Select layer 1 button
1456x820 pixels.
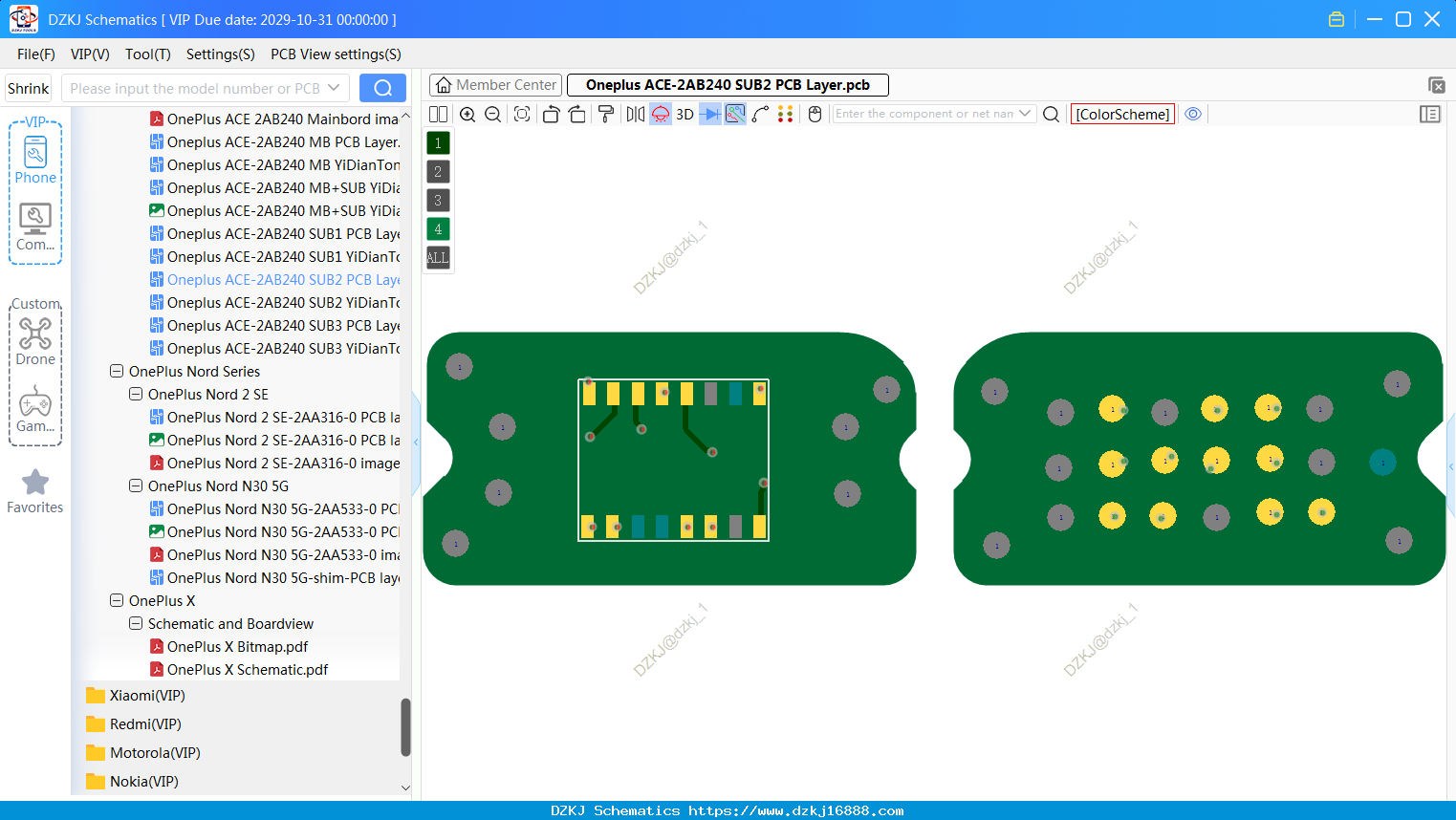(x=438, y=142)
